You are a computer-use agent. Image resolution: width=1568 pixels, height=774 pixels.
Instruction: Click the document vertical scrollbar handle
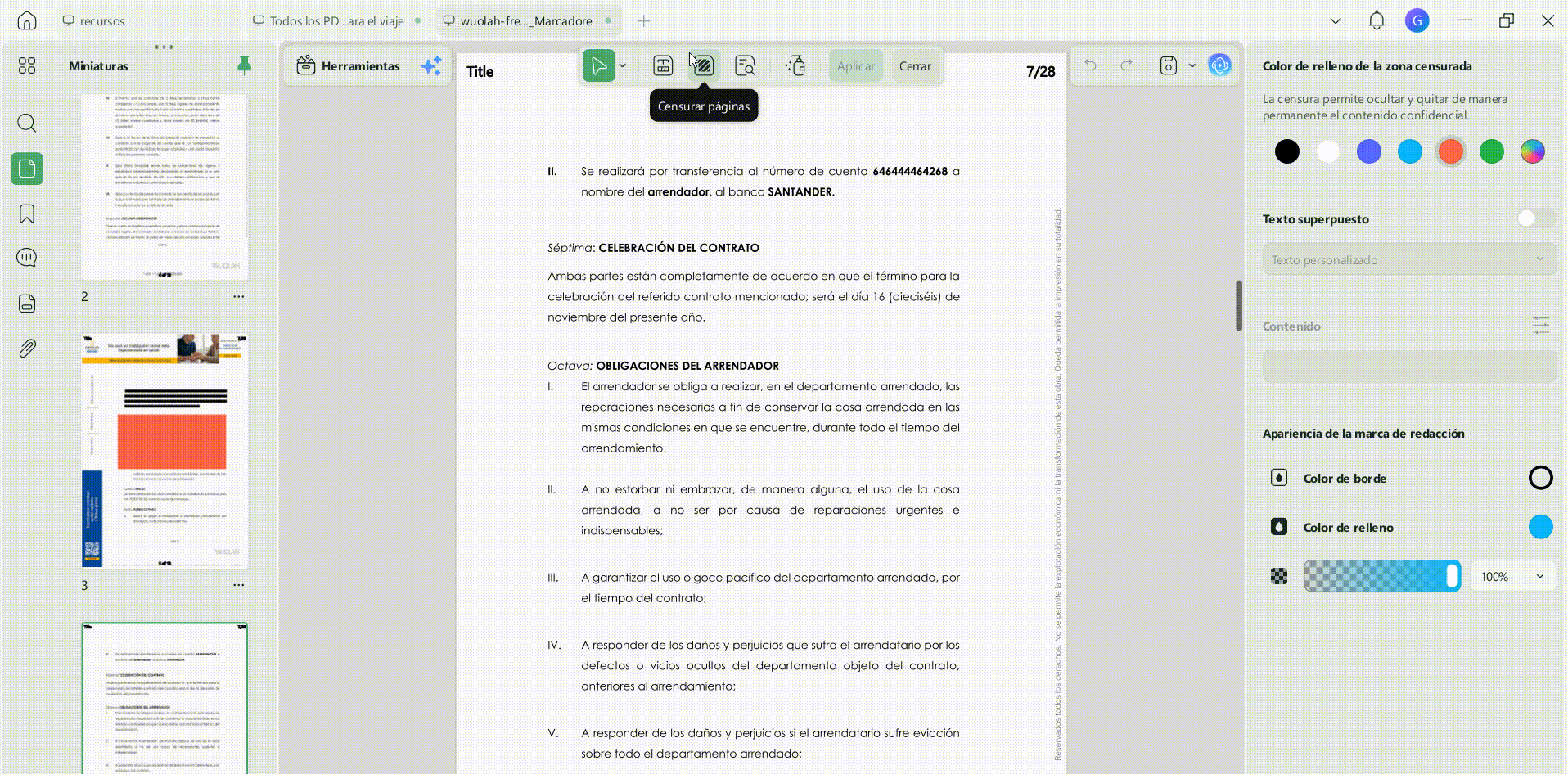[1239, 305]
